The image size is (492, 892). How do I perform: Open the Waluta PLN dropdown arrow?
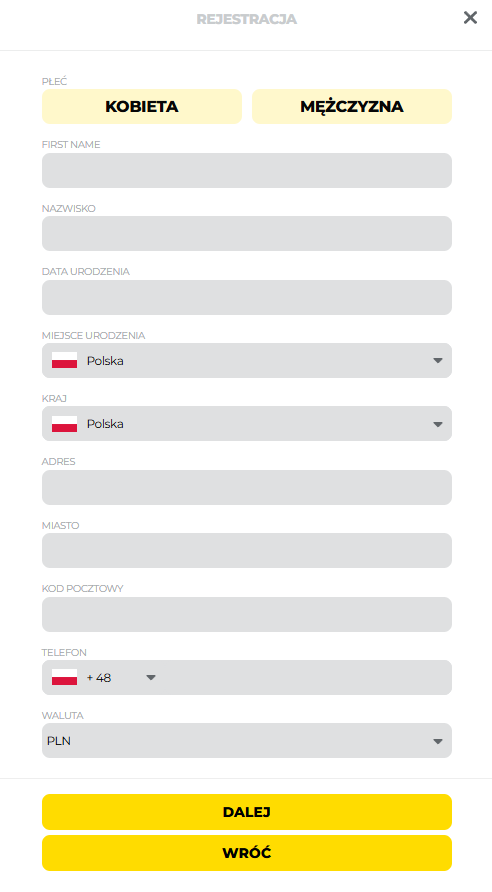(x=437, y=741)
